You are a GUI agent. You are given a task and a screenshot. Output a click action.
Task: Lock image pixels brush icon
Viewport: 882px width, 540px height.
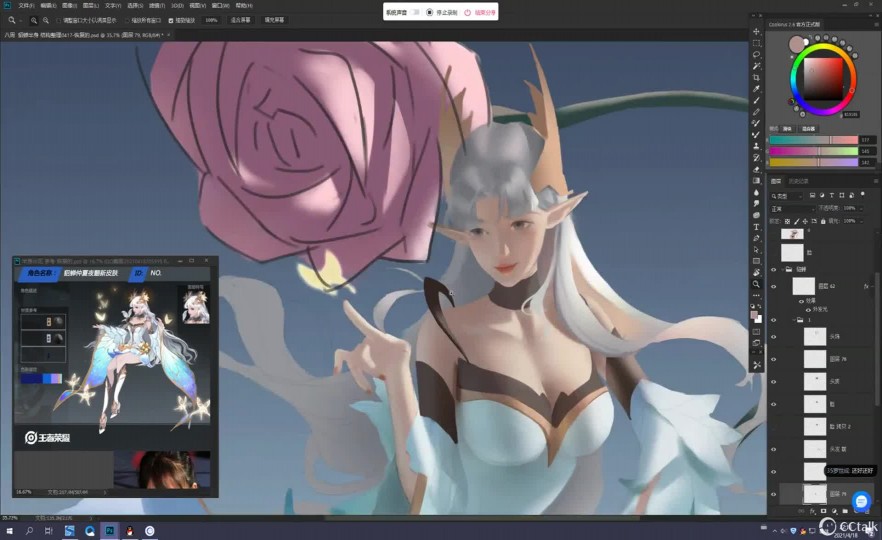(x=796, y=221)
